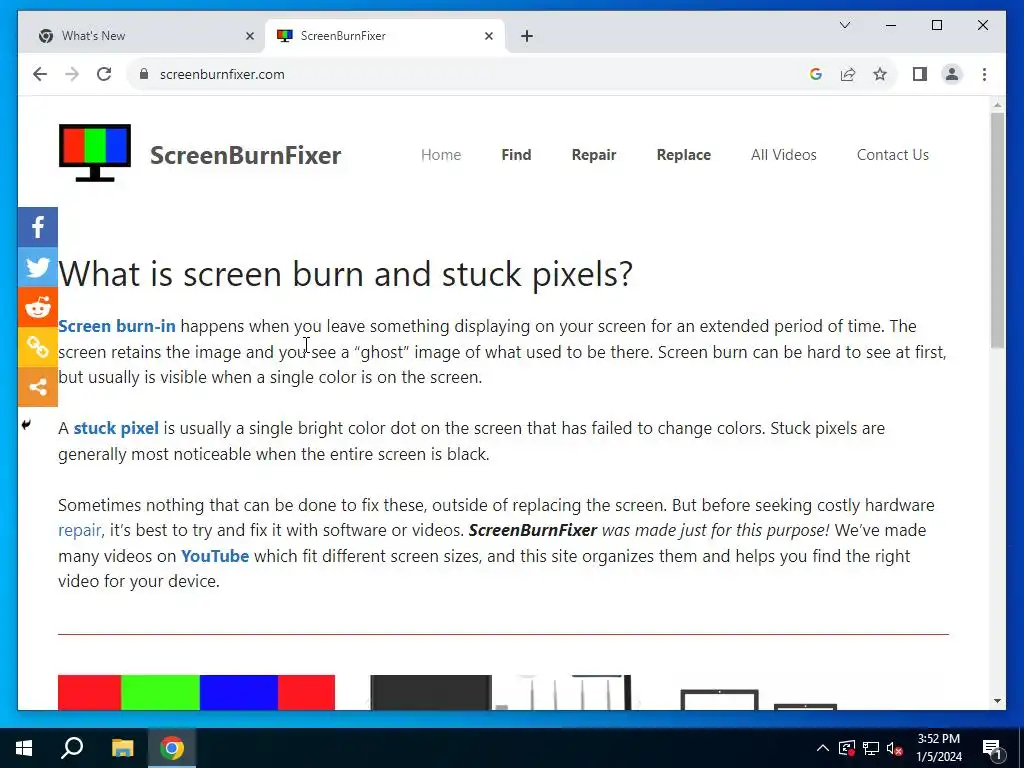Open network icon in system tray

coord(871,748)
